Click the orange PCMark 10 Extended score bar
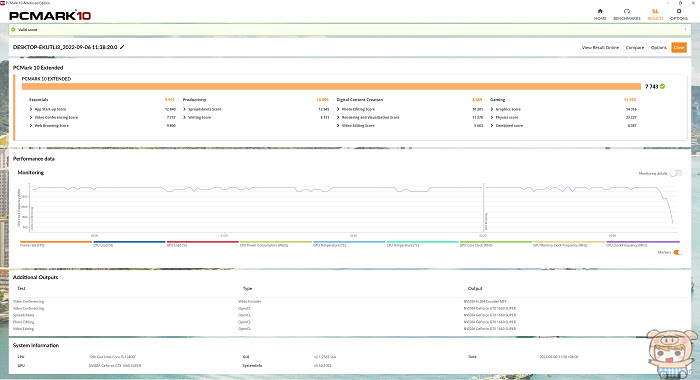This screenshot has height=380, width=700. (331, 86)
